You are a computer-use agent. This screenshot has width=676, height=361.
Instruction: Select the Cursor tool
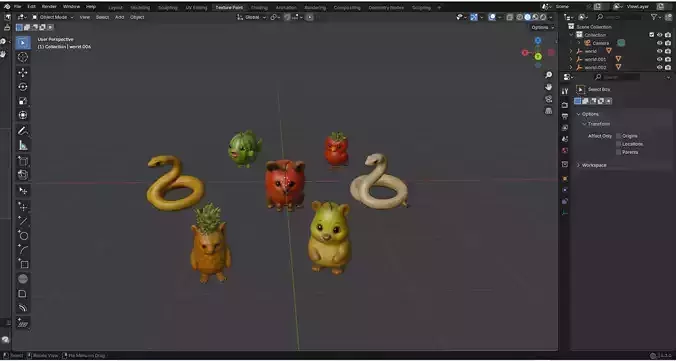[23, 57]
